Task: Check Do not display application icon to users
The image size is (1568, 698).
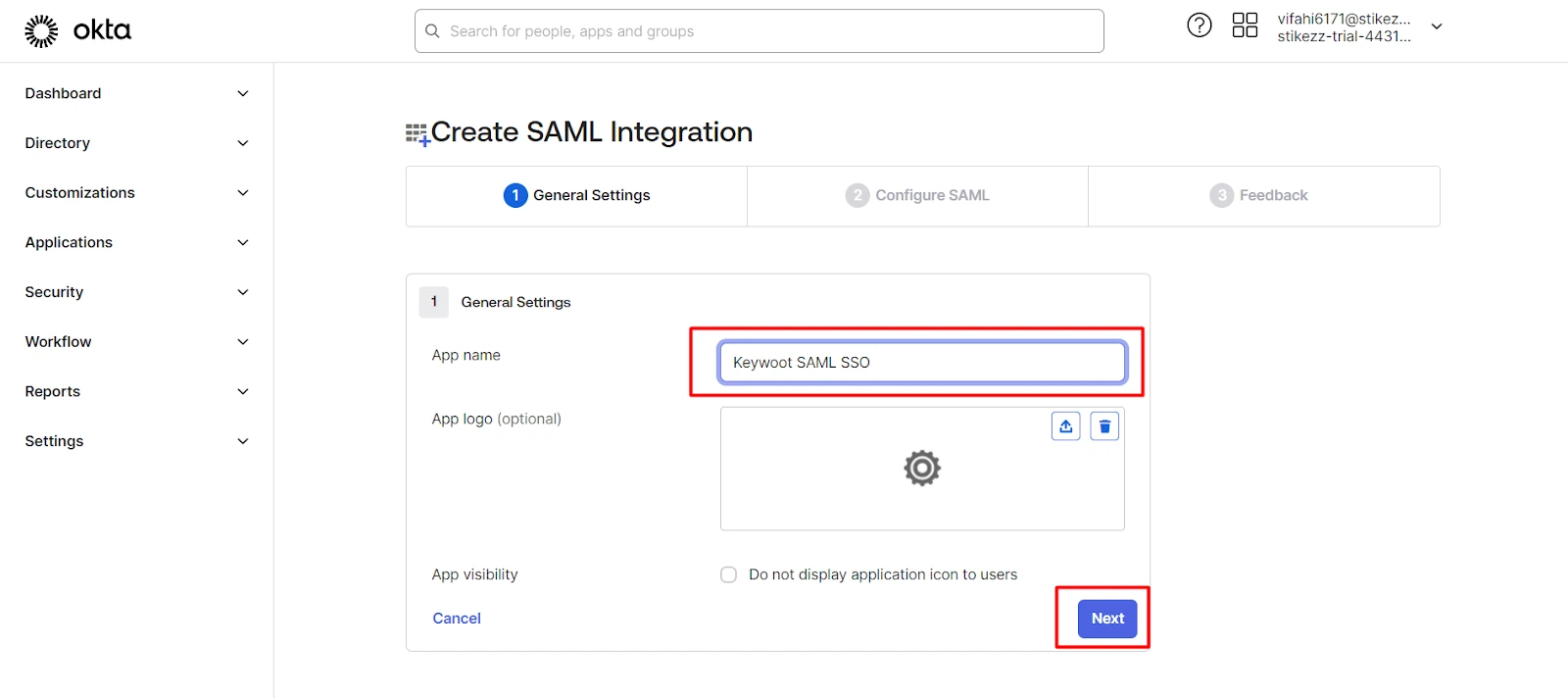Action: [x=728, y=574]
